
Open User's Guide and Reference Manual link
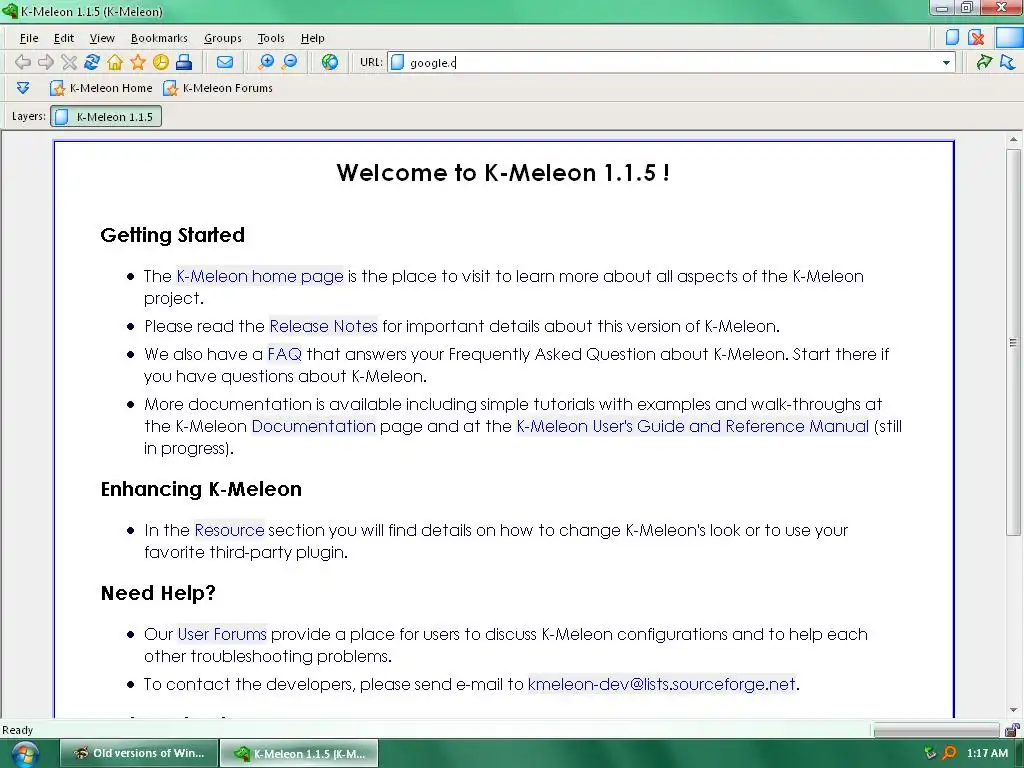point(693,426)
